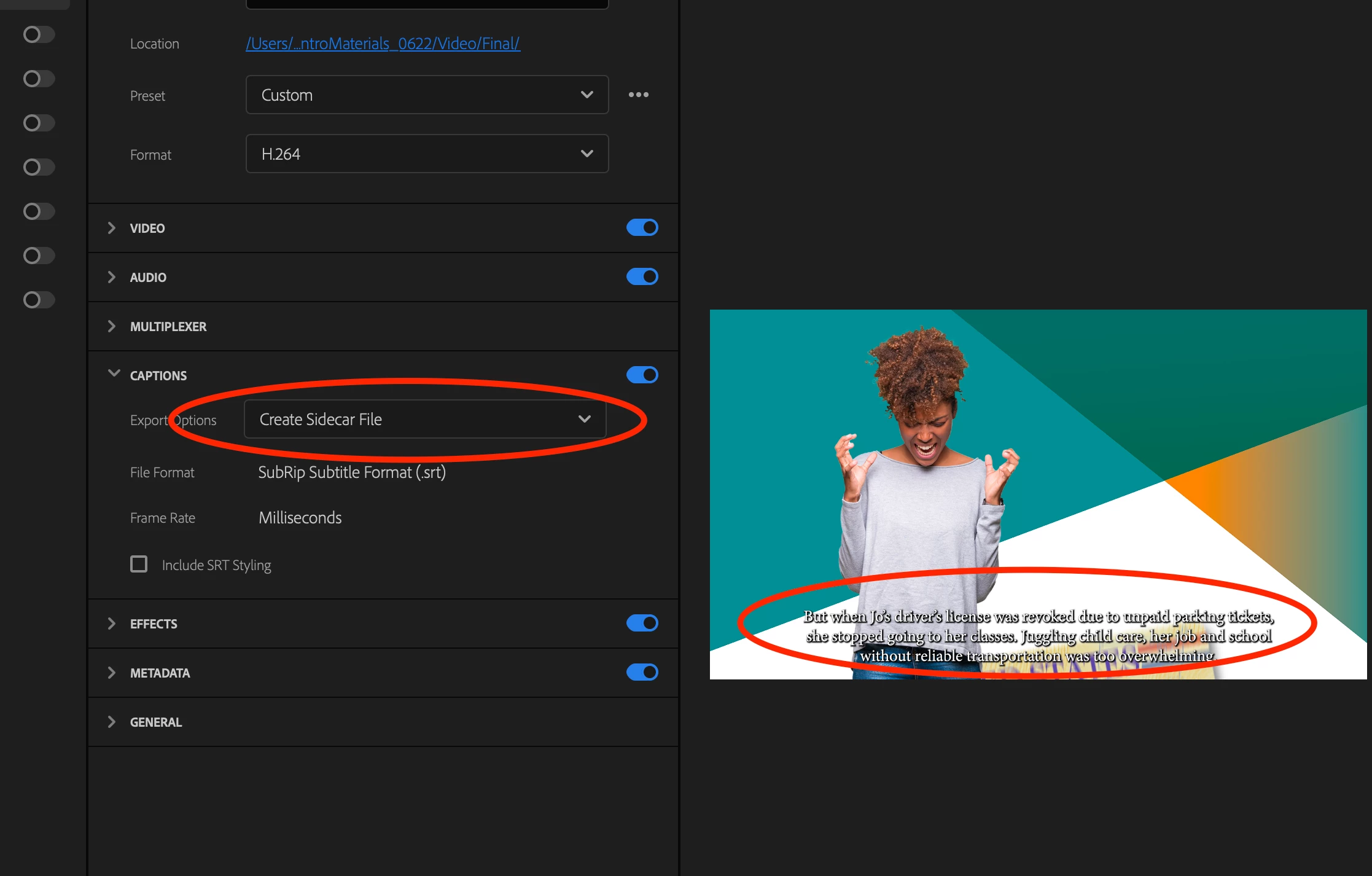This screenshot has width=1372, height=876.
Task: Open the Format dropdown showing H.264
Action: click(427, 154)
